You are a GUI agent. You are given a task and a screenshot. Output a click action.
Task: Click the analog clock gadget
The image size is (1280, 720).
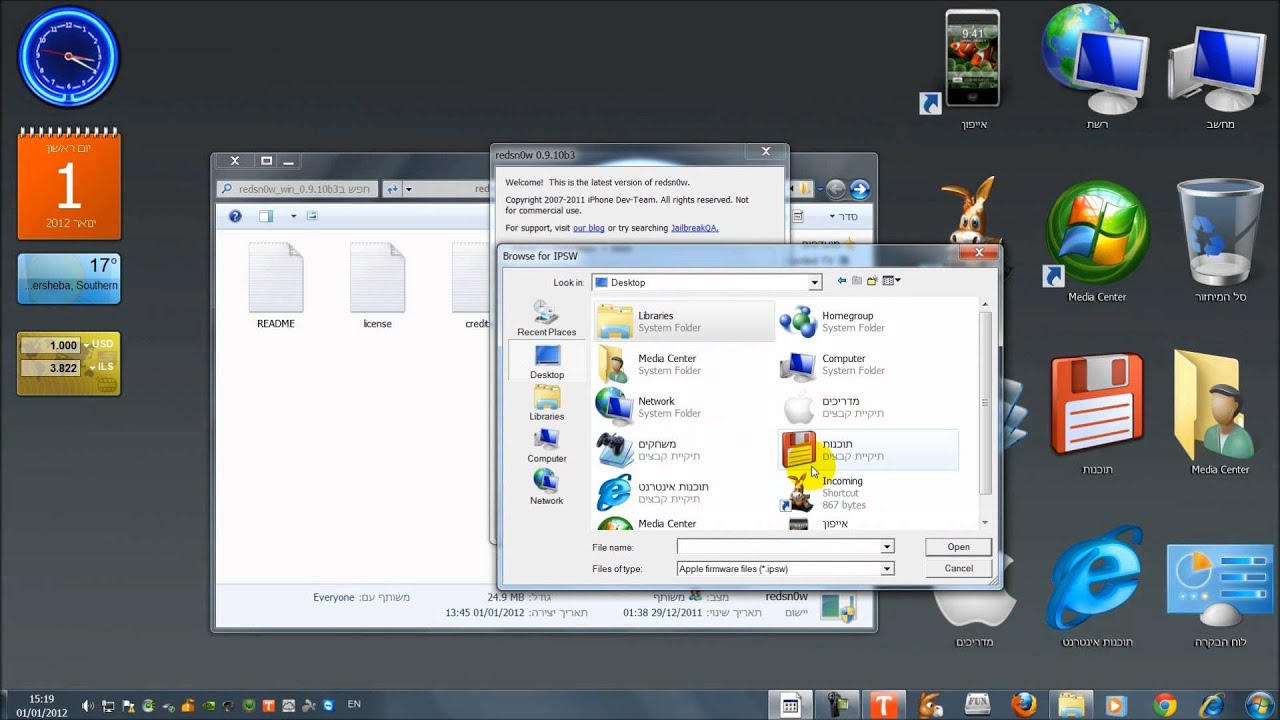pyautogui.click(x=68, y=56)
